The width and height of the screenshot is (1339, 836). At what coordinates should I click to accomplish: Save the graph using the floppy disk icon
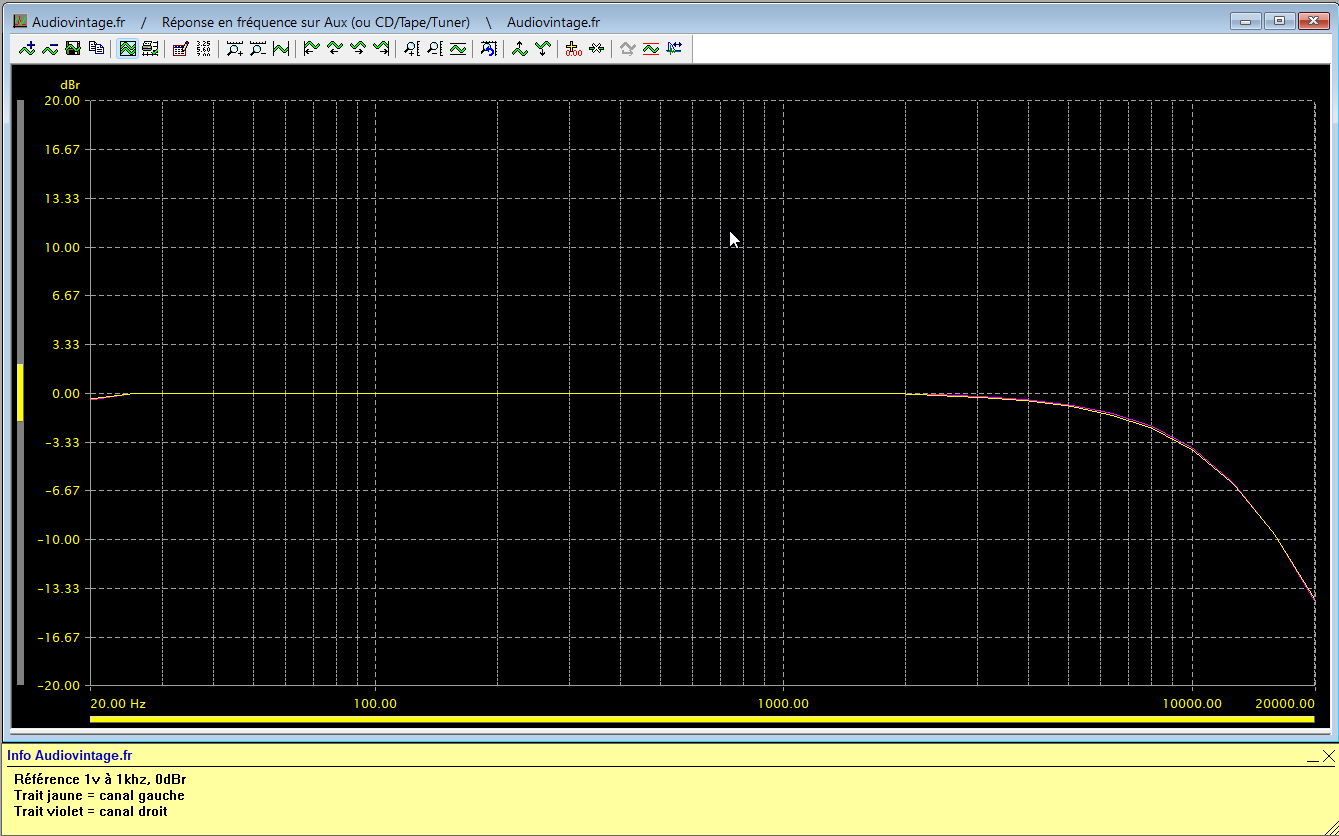click(x=73, y=48)
